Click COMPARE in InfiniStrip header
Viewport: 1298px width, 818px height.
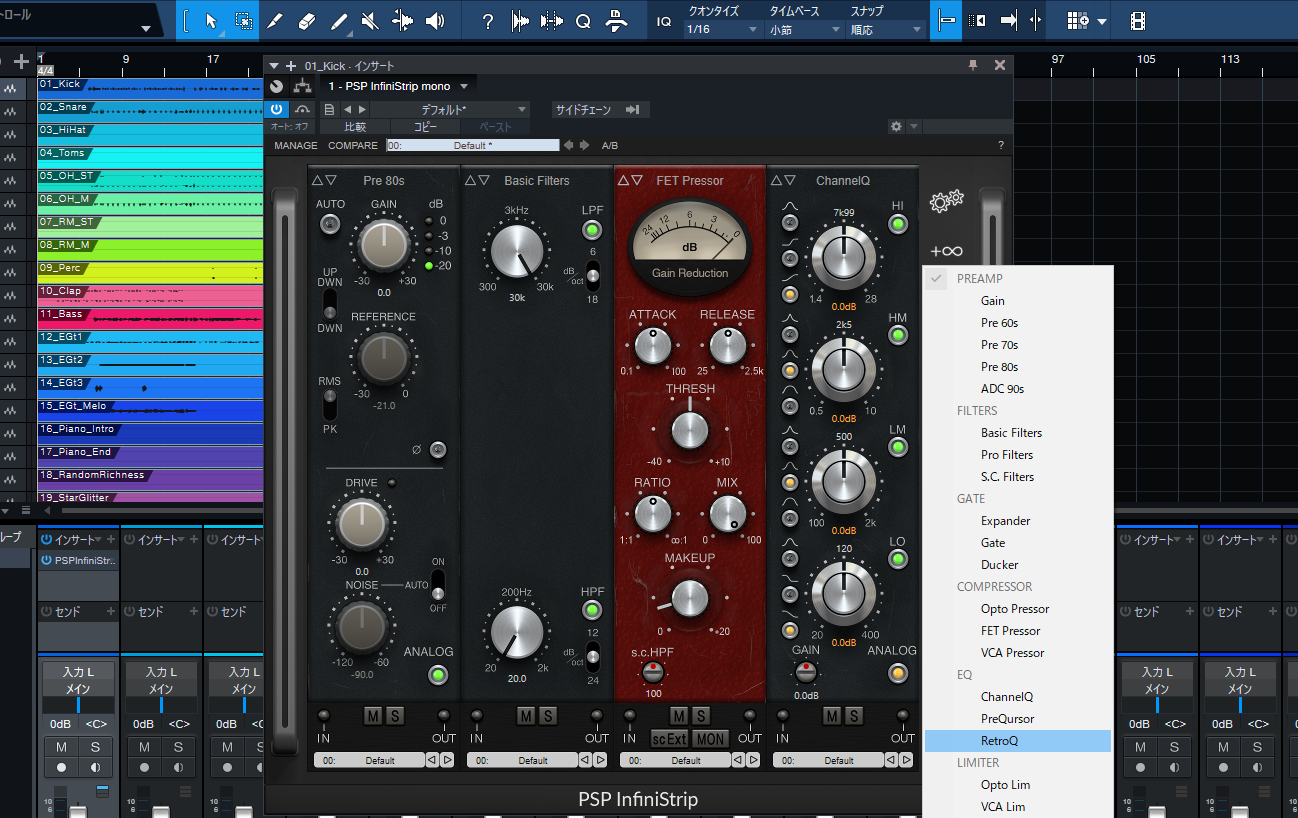coord(353,145)
